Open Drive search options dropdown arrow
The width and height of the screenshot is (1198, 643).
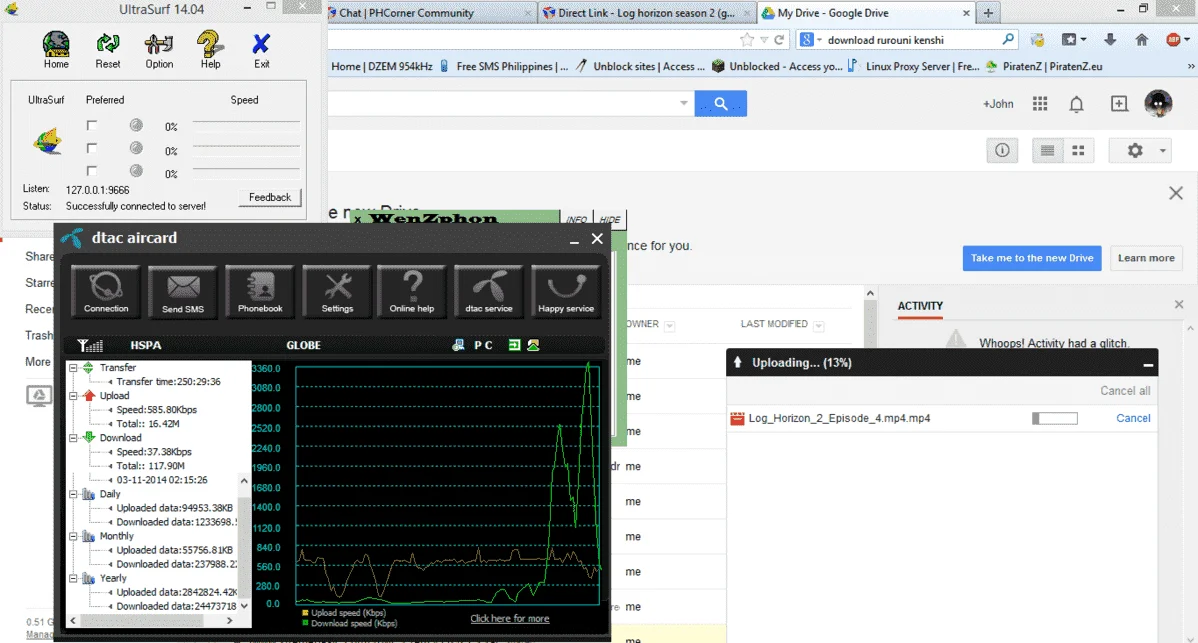[684, 103]
